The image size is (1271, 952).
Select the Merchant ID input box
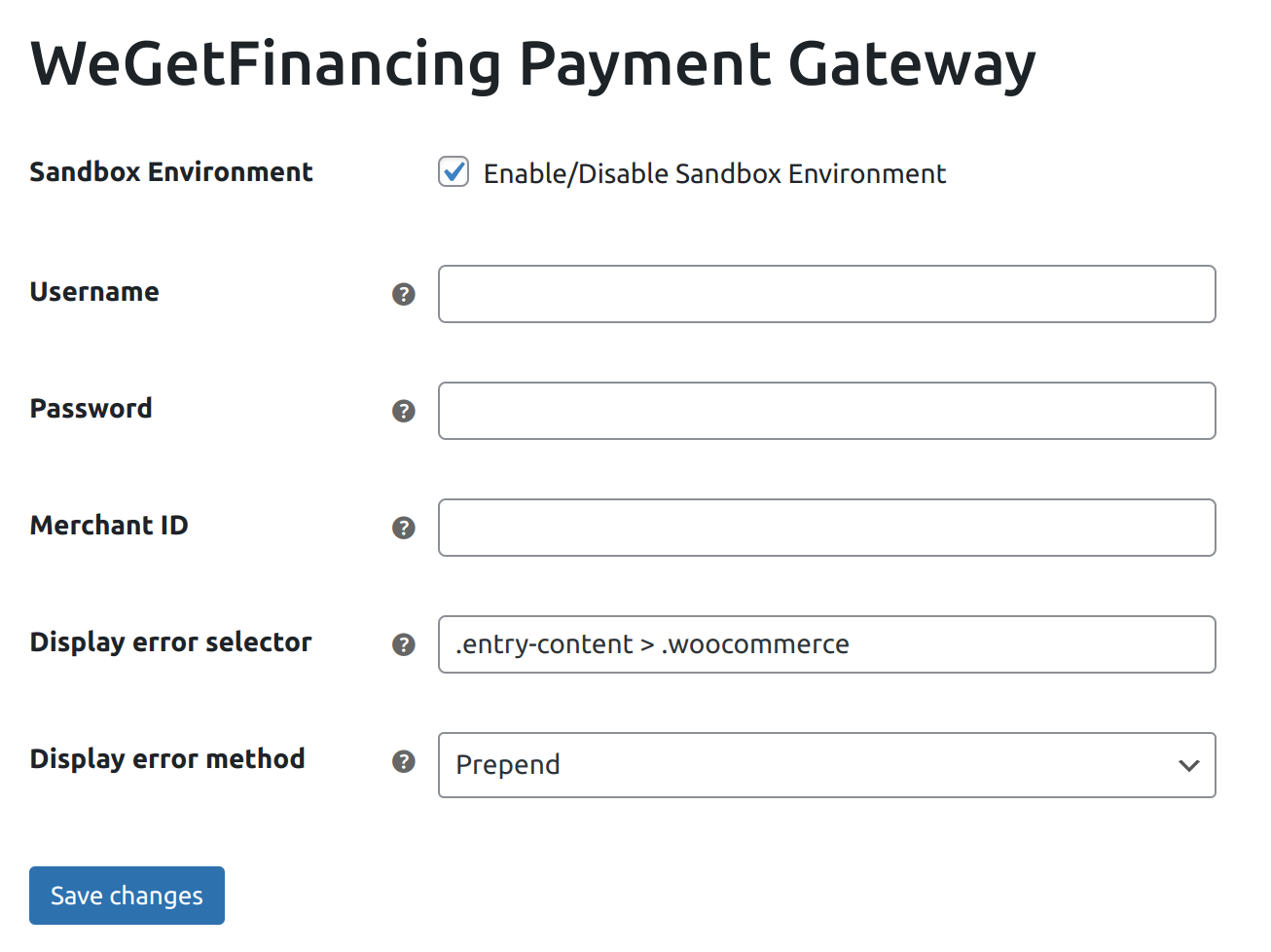pyautogui.click(x=827, y=528)
